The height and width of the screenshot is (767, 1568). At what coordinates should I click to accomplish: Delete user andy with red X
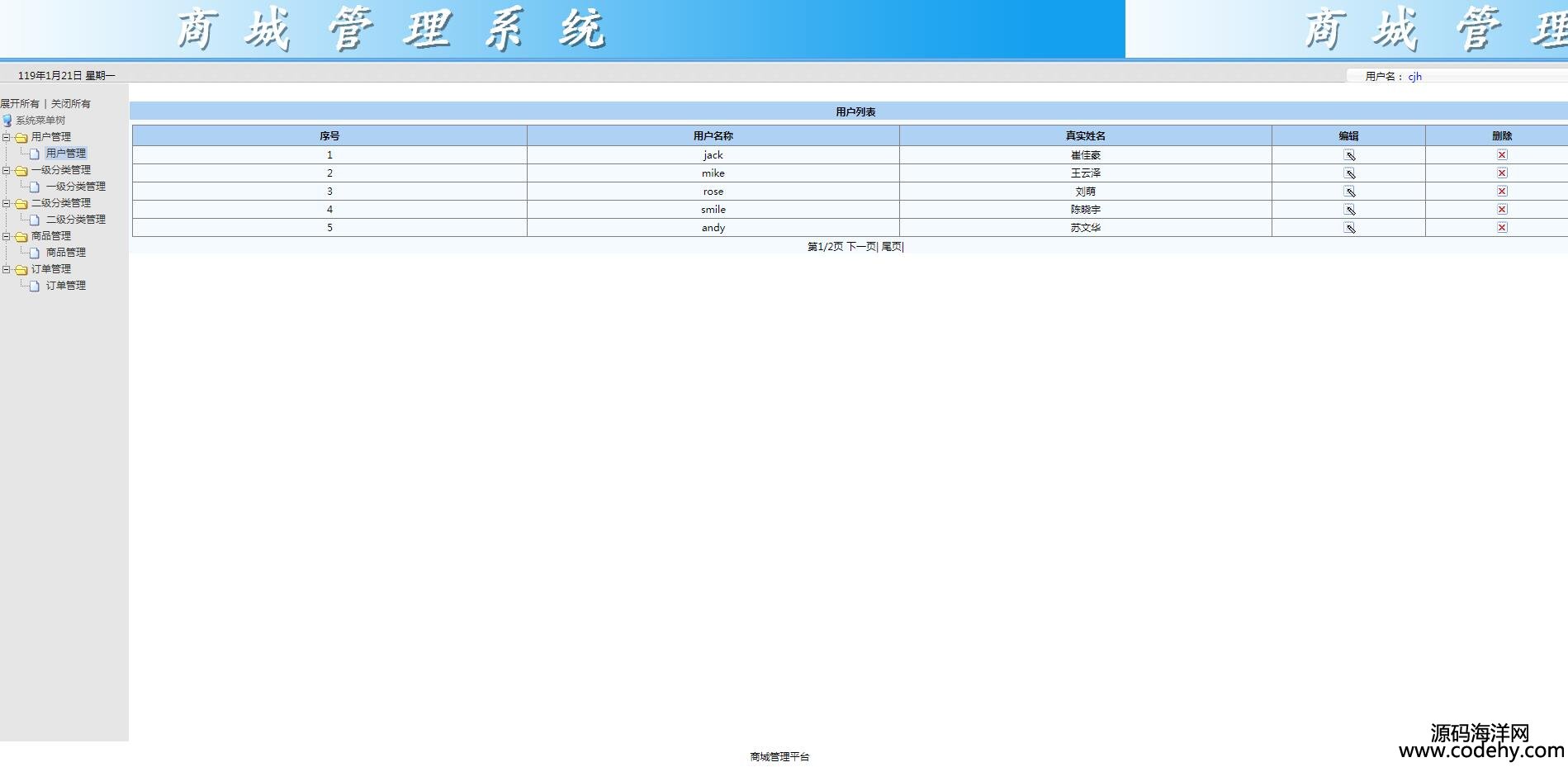click(x=1502, y=227)
